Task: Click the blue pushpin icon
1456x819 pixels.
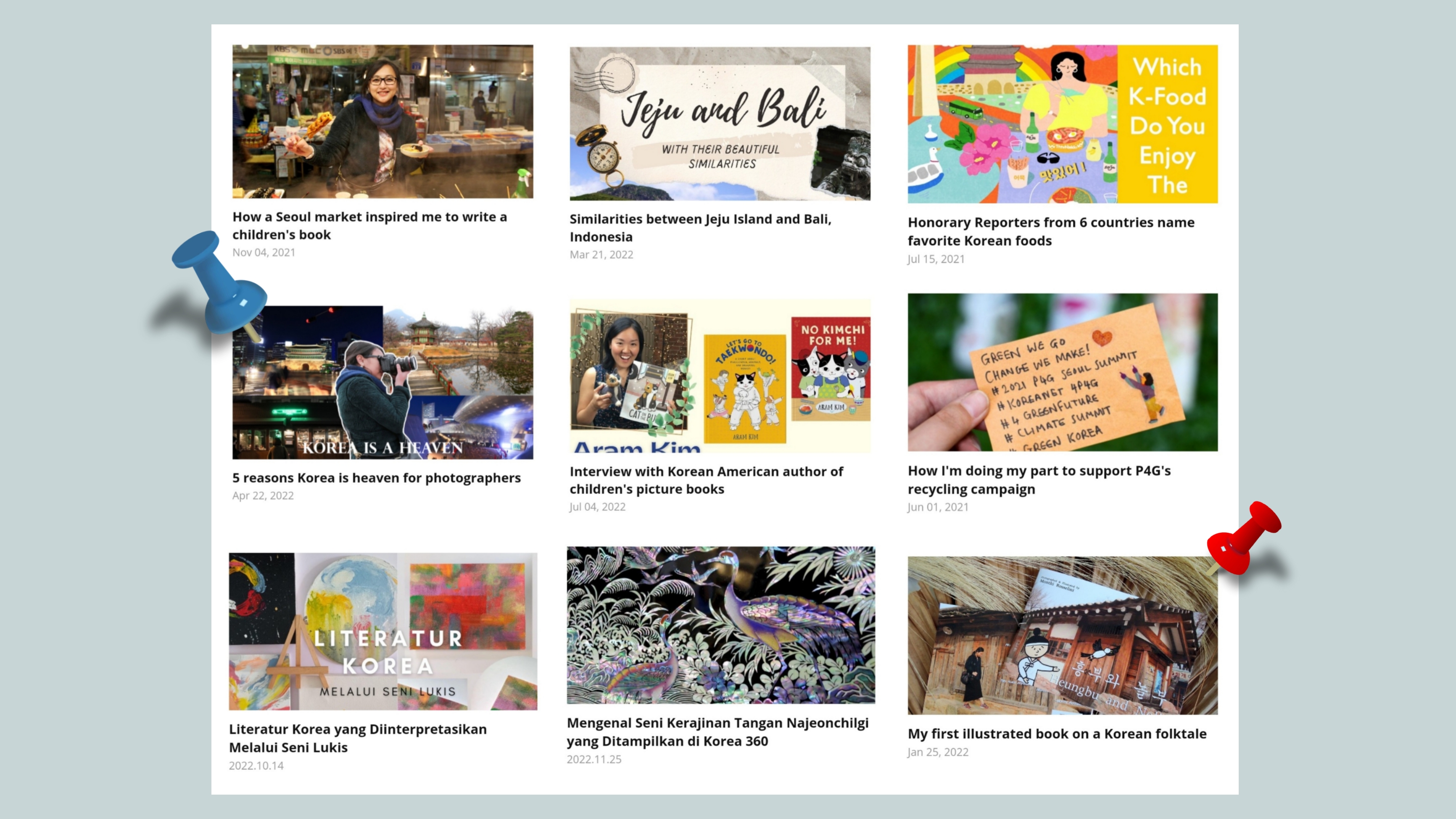Action: point(220,283)
